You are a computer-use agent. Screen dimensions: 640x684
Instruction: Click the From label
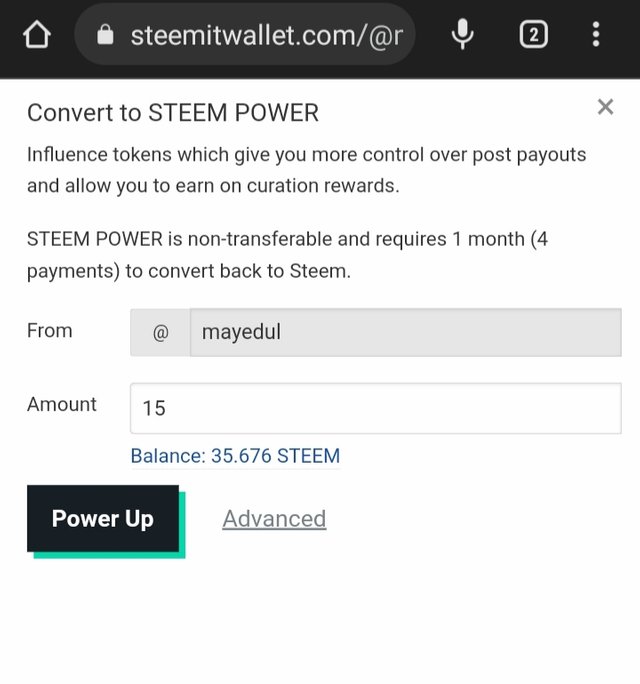(x=50, y=331)
